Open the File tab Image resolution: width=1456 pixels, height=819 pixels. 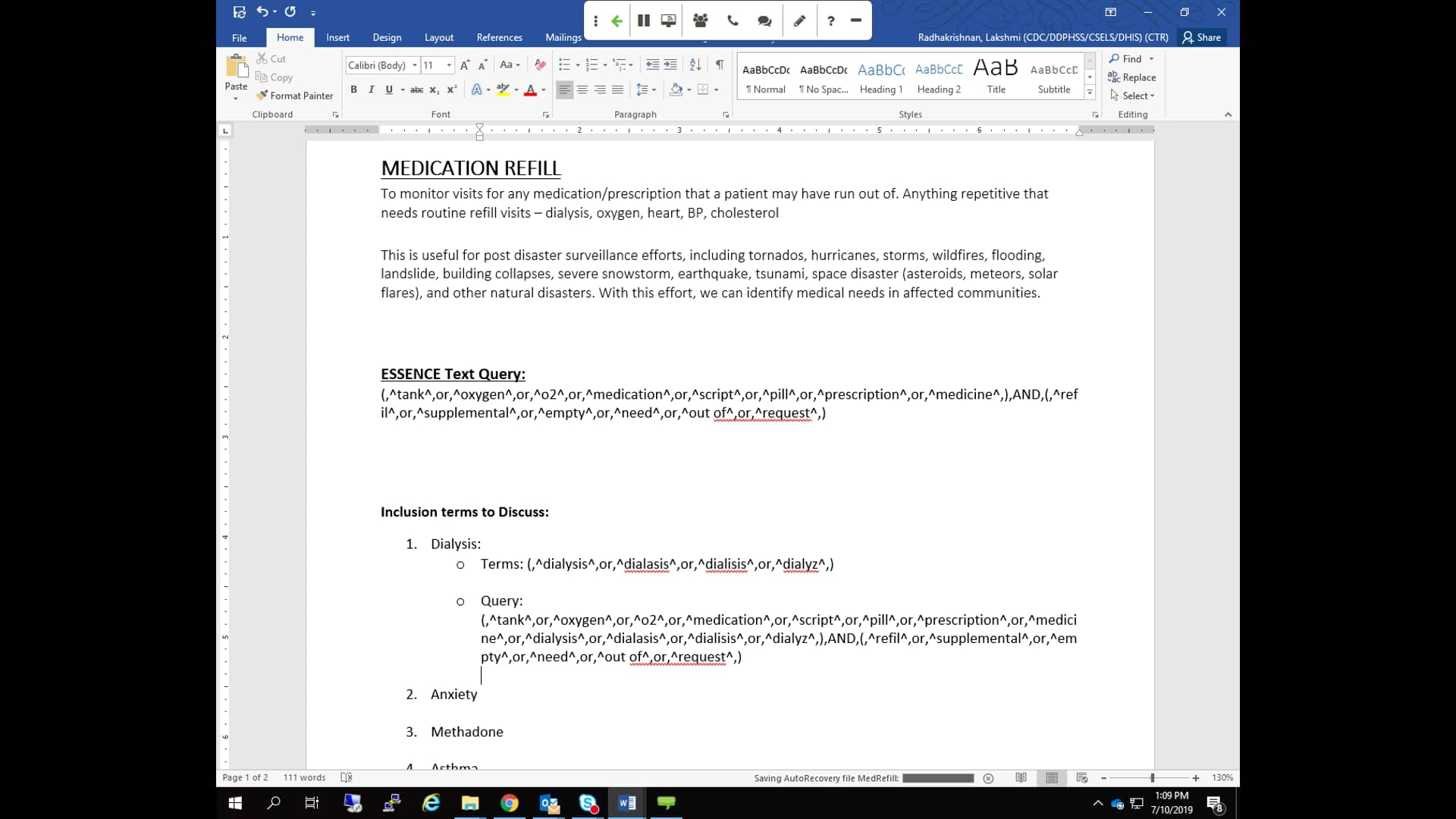(x=239, y=37)
